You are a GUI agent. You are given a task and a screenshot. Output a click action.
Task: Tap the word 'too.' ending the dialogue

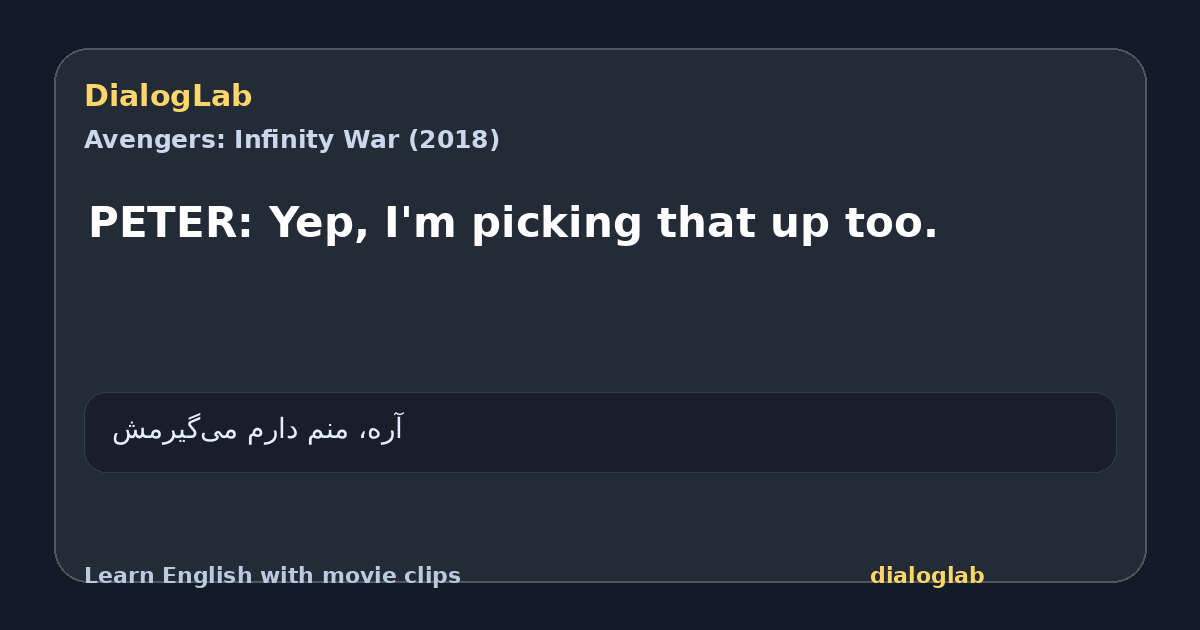click(891, 223)
